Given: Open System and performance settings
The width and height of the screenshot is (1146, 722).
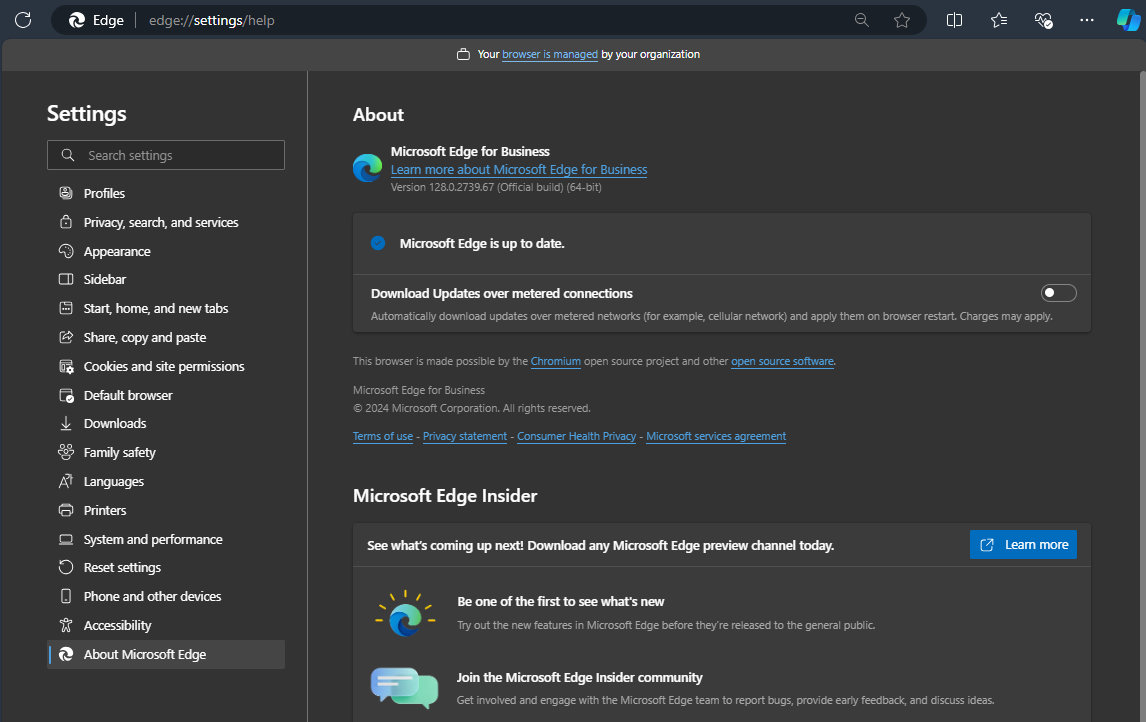Looking at the screenshot, I should (x=153, y=539).
